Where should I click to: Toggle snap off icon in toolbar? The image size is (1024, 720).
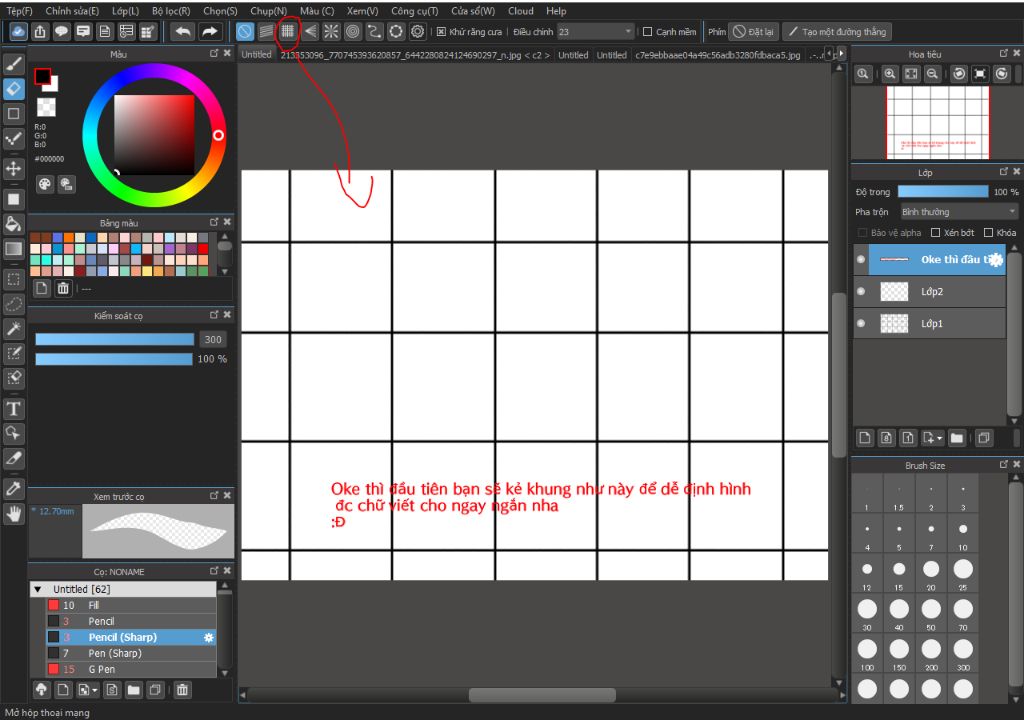point(244,31)
